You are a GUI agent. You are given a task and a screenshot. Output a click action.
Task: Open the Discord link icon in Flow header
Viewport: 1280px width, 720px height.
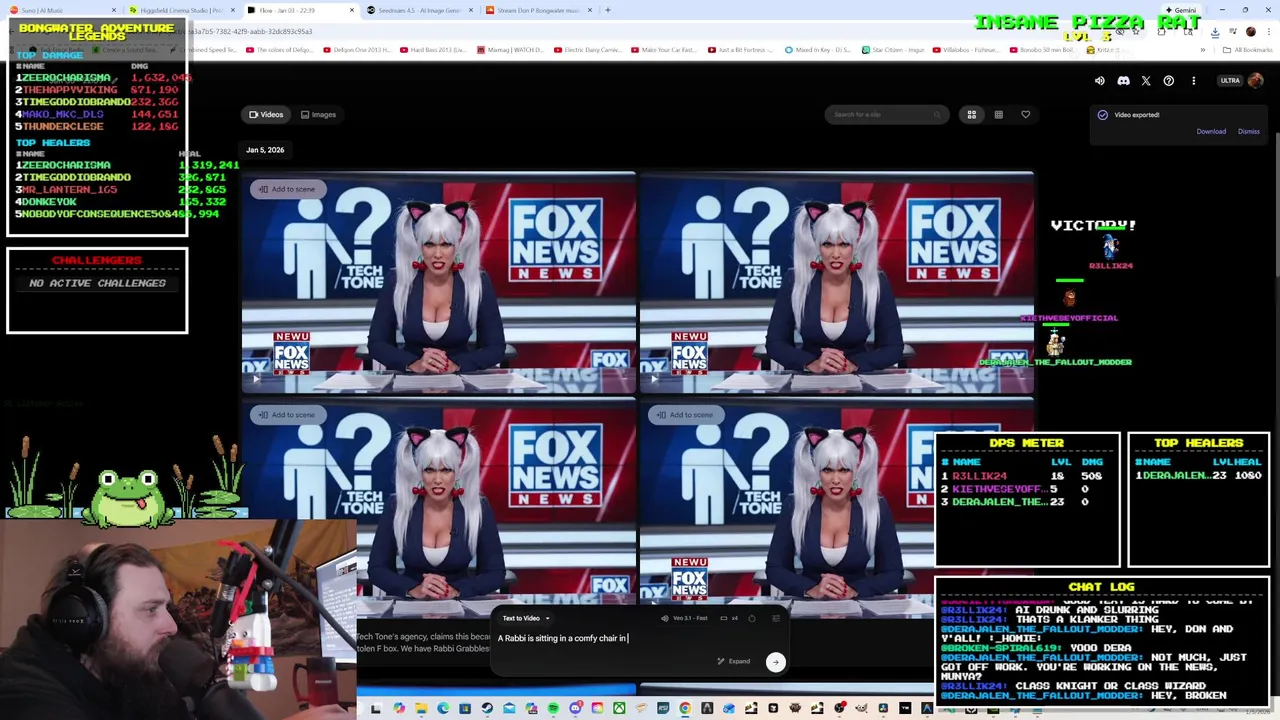point(1123,81)
